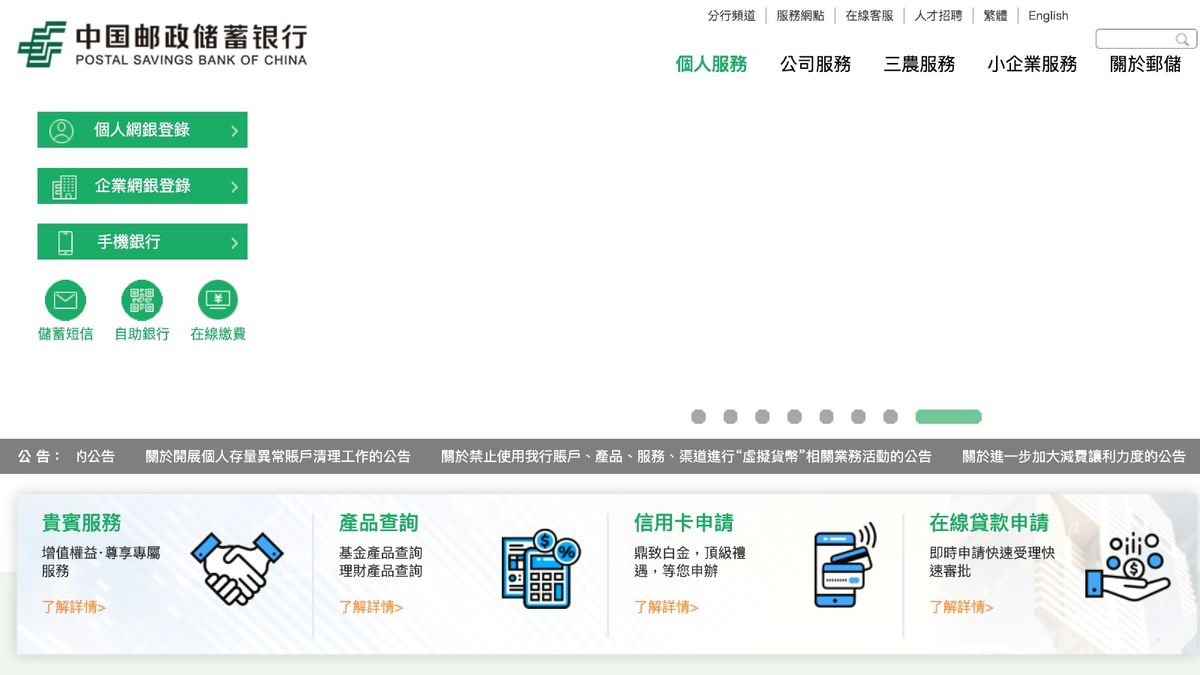This screenshot has height=675, width=1200.
Task: Click 貴賓服務 heading
Action: click(82, 523)
